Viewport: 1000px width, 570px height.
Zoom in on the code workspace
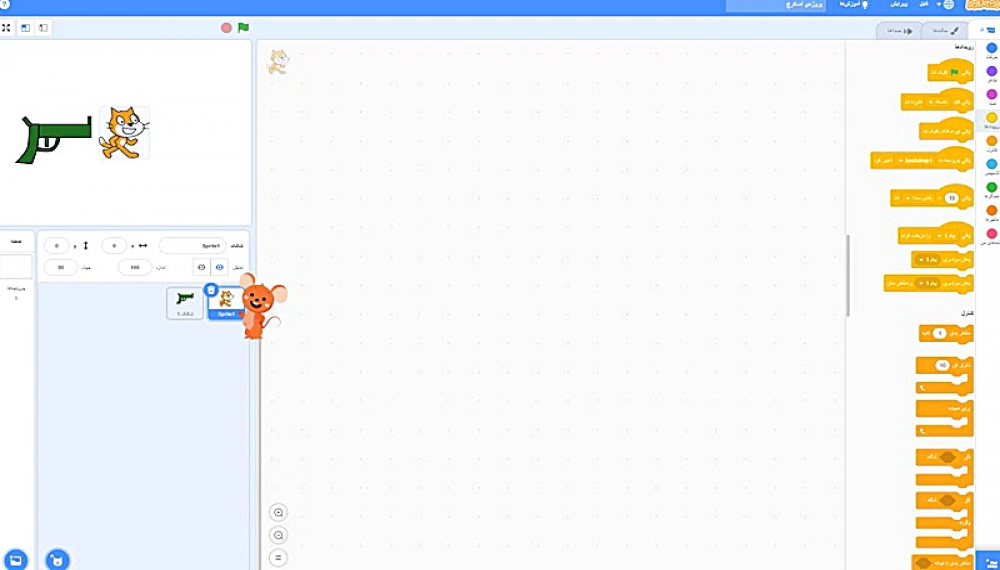(279, 512)
